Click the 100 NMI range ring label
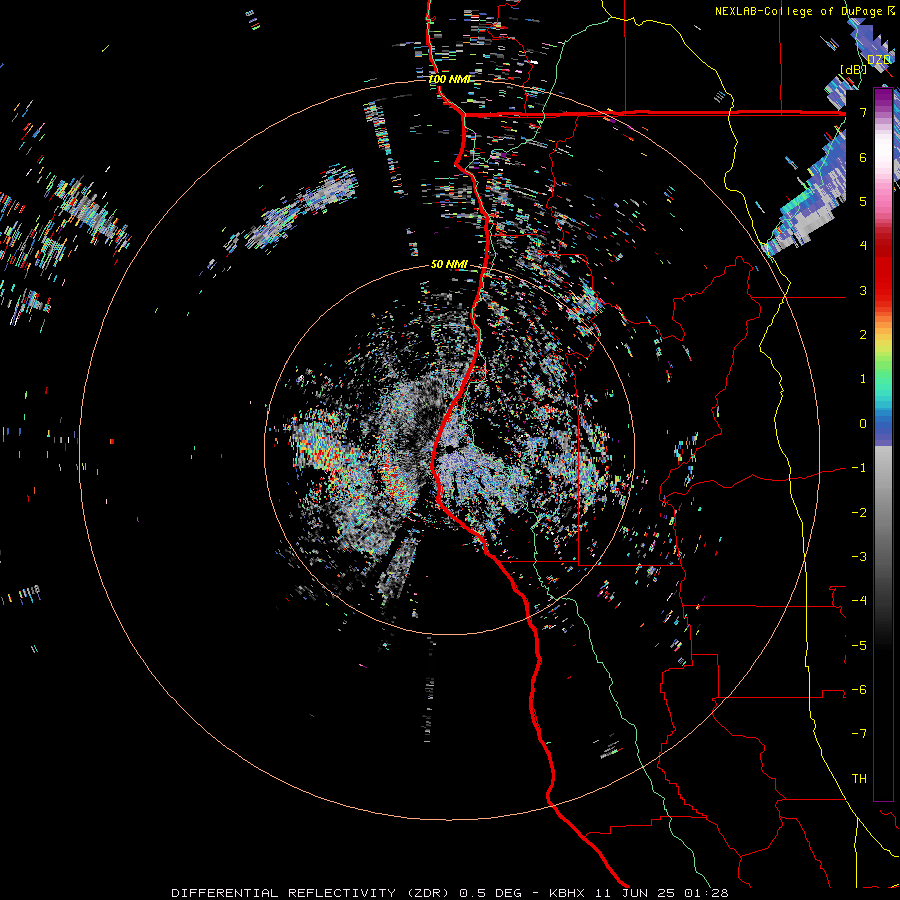The image size is (900, 900). coord(450,79)
